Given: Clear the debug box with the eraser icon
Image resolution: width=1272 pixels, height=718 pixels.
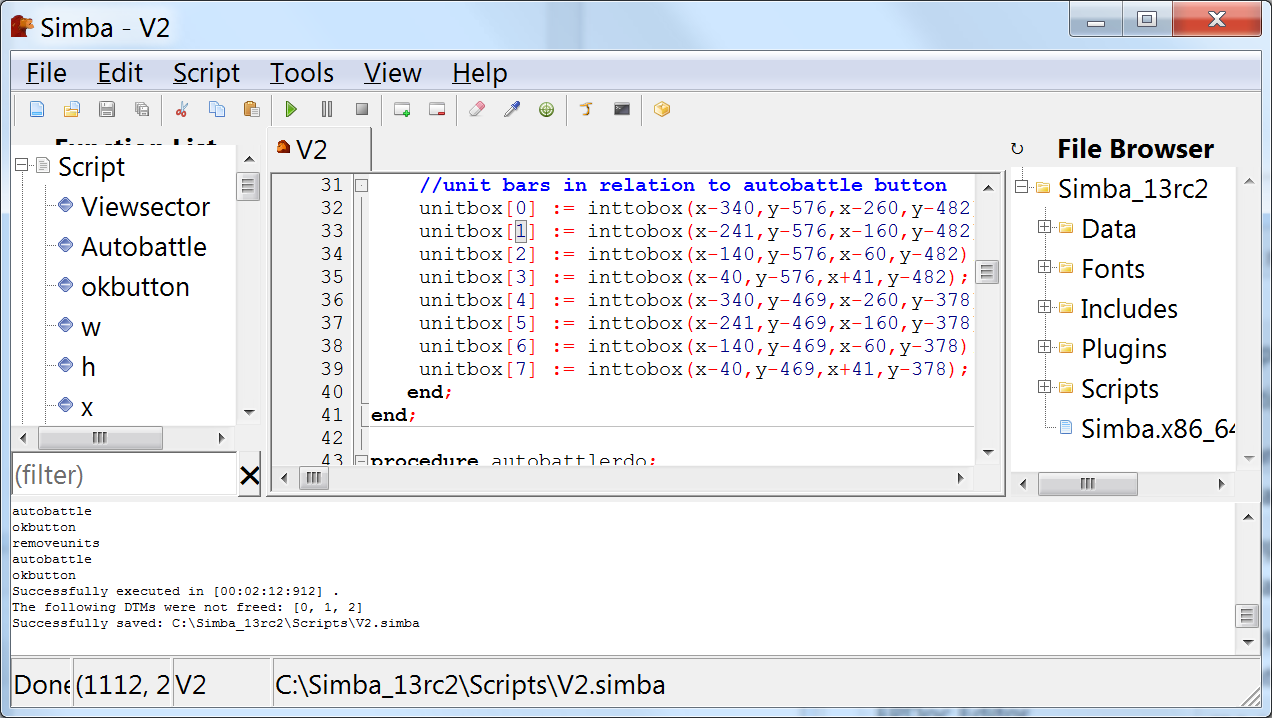Looking at the screenshot, I should (477, 109).
